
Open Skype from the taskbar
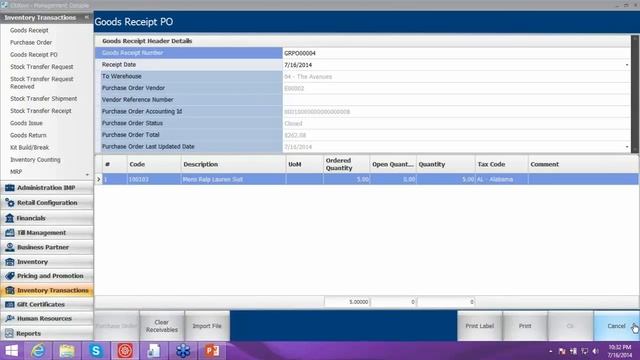(96, 351)
